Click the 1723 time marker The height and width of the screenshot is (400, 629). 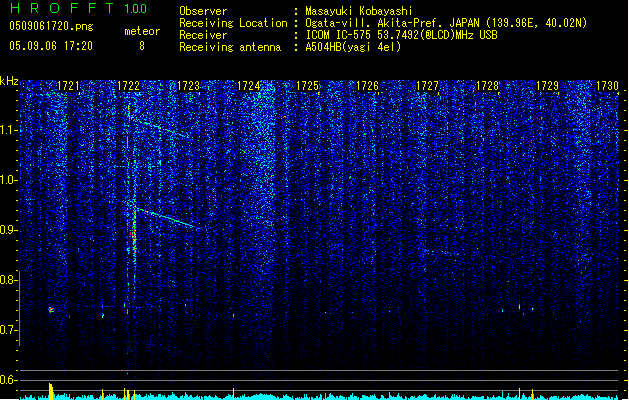(x=189, y=86)
